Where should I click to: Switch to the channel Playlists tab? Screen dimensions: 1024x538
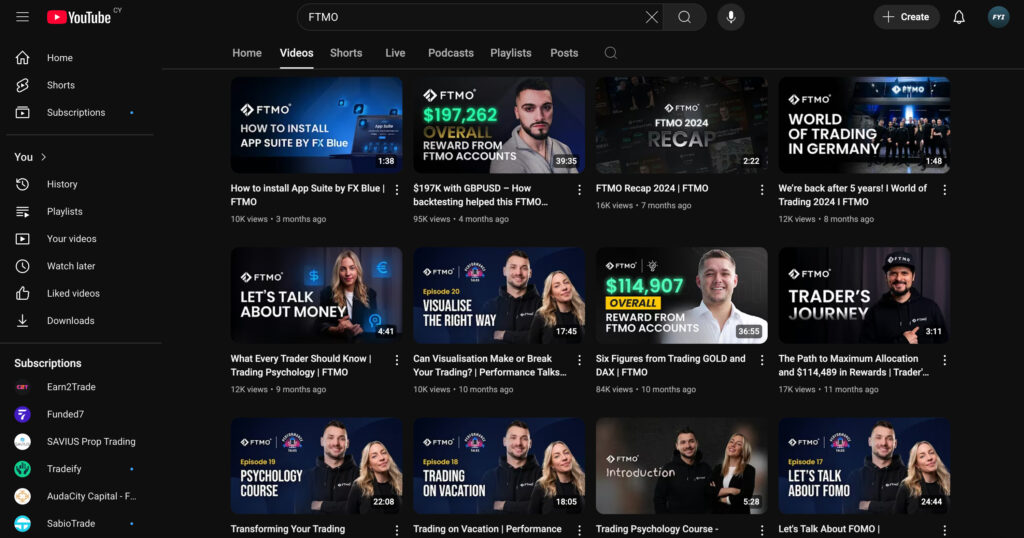pyautogui.click(x=511, y=53)
